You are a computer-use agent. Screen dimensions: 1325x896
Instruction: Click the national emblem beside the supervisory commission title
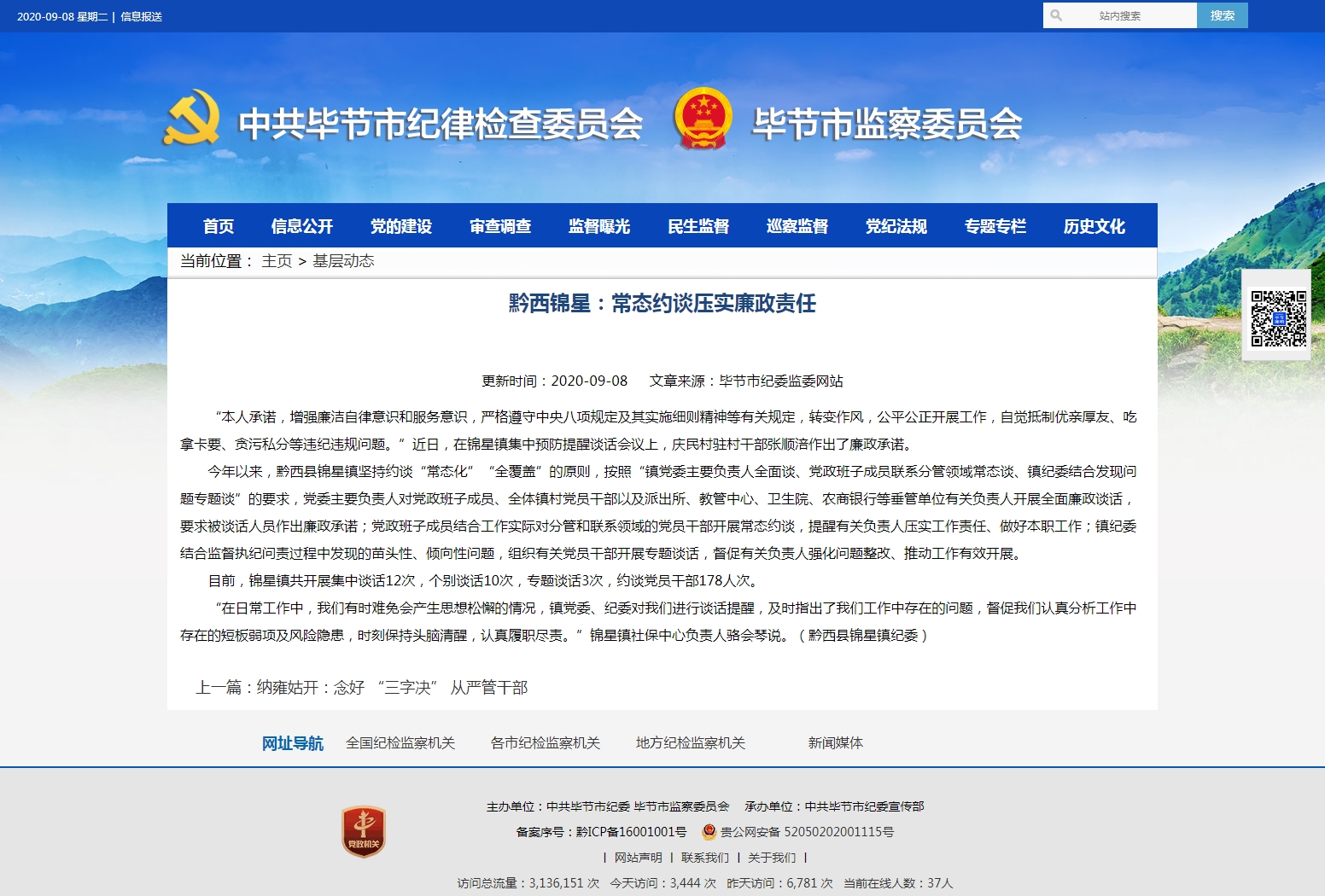pyautogui.click(x=703, y=118)
